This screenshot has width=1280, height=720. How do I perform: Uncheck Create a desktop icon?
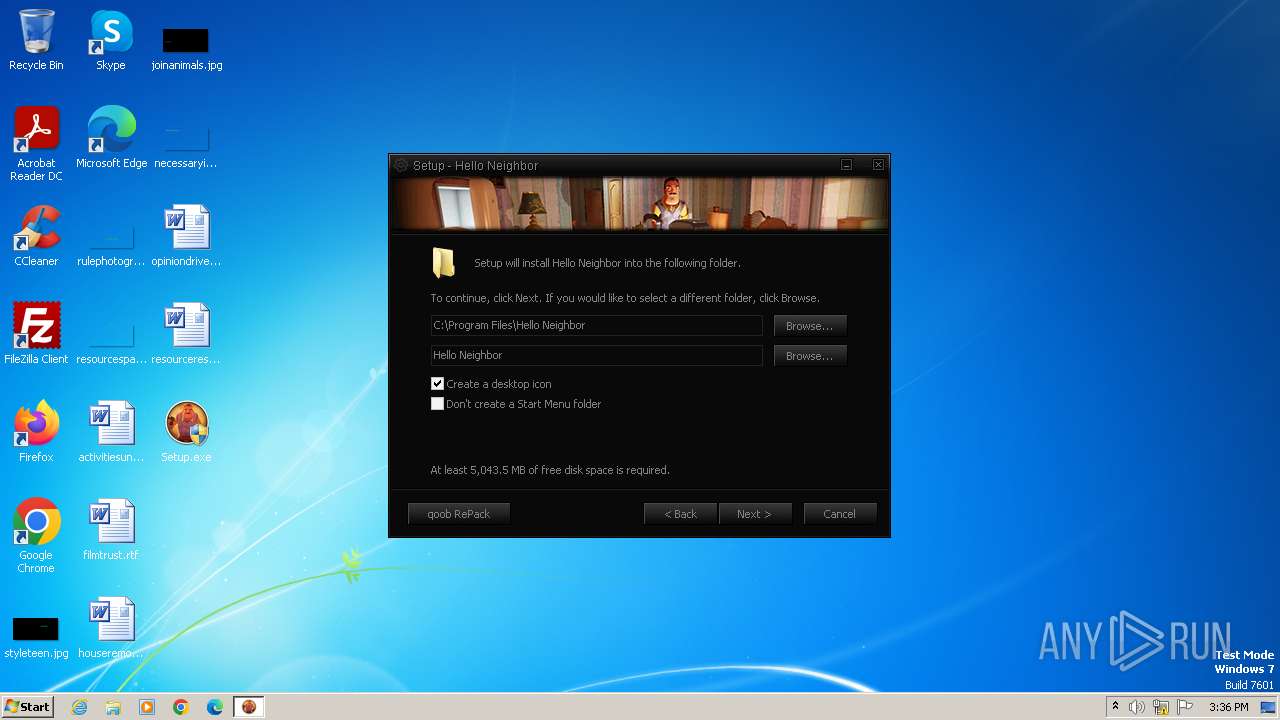(437, 384)
